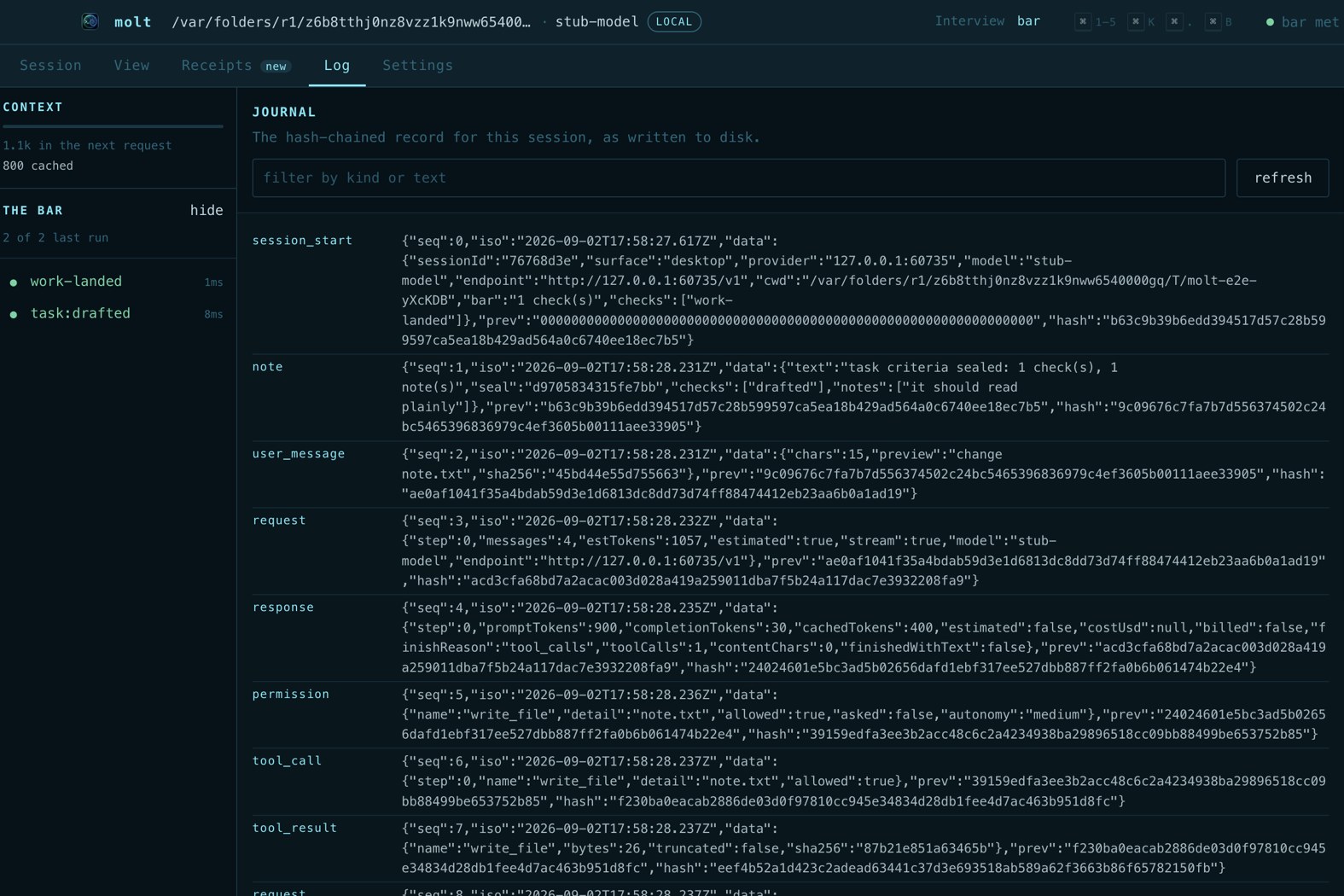The image size is (1344, 896).
Task: Click the refresh button for the journal
Action: point(1283,177)
